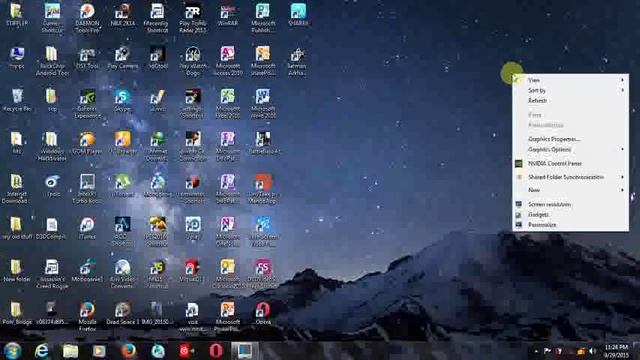Image resolution: width=640 pixels, height=360 pixels.
Task: Open Windows Media Player taskbar icon
Action: [99, 351]
